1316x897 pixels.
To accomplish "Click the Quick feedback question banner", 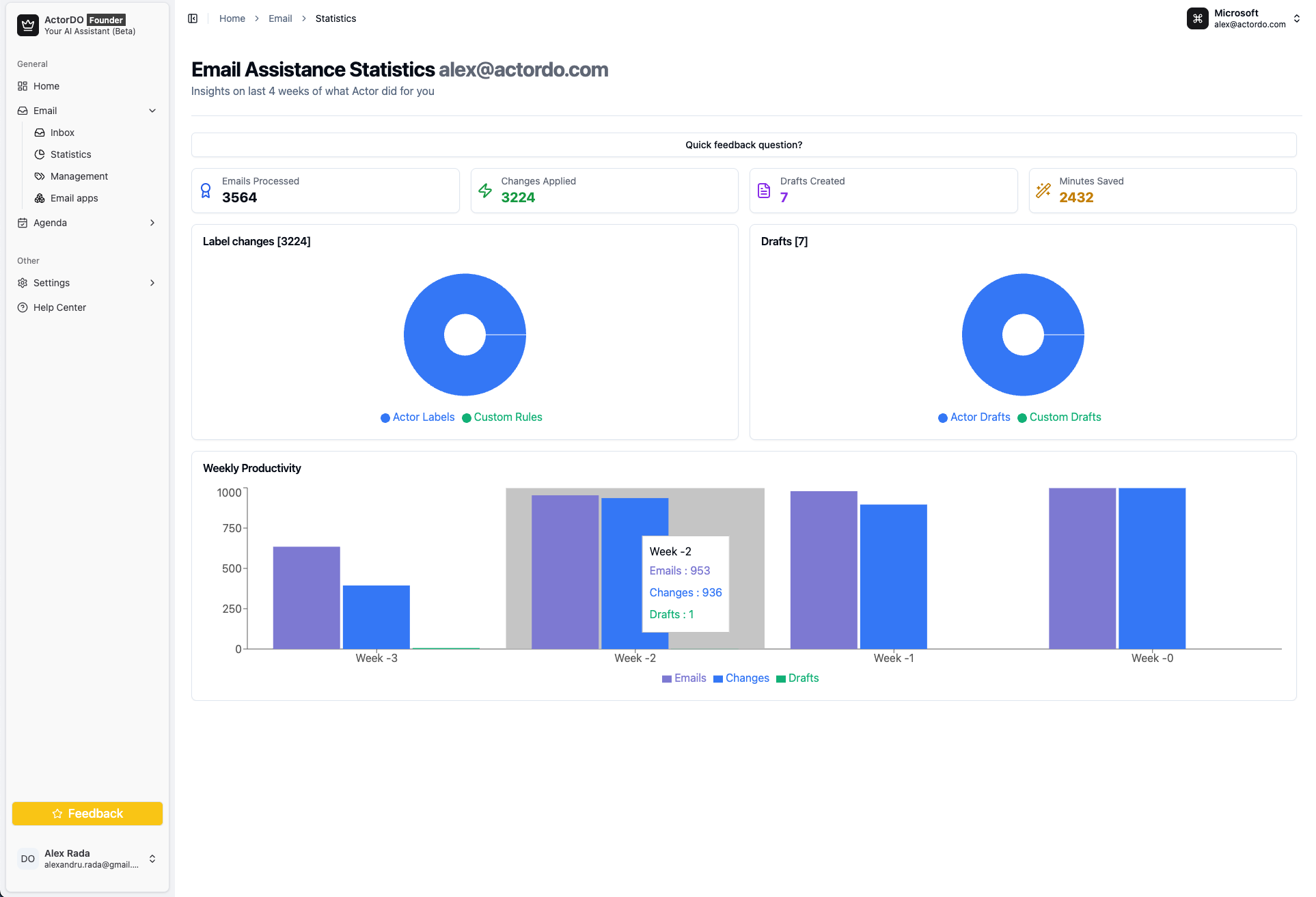I will [743, 145].
